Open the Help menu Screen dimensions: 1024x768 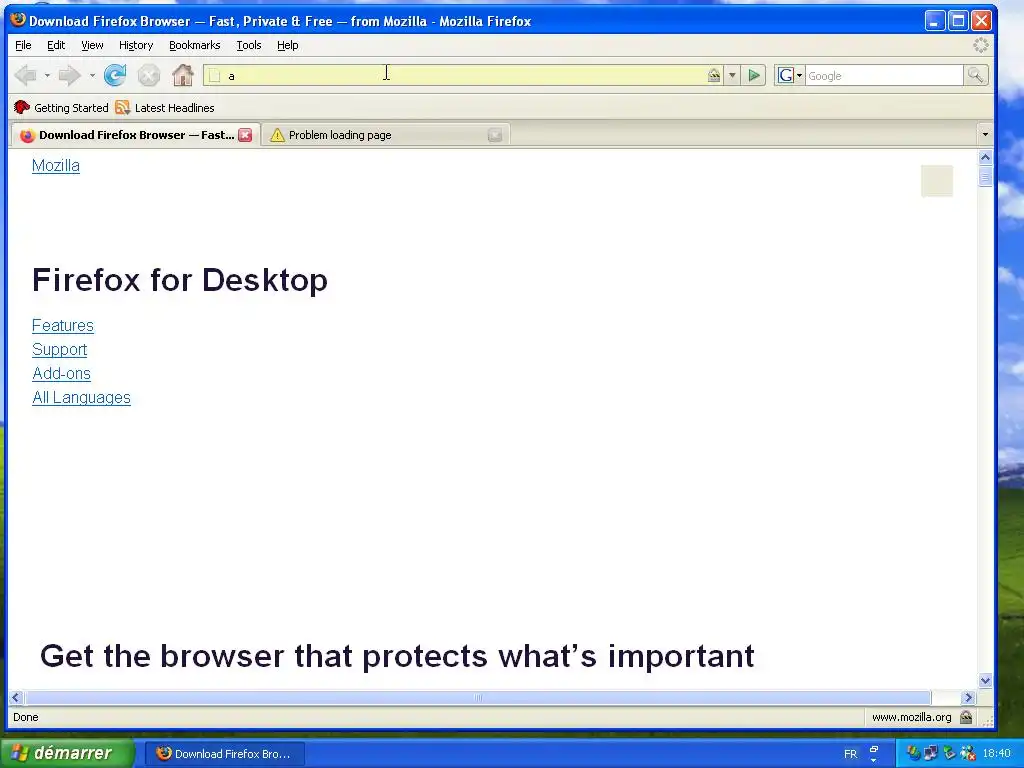pyautogui.click(x=287, y=45)
